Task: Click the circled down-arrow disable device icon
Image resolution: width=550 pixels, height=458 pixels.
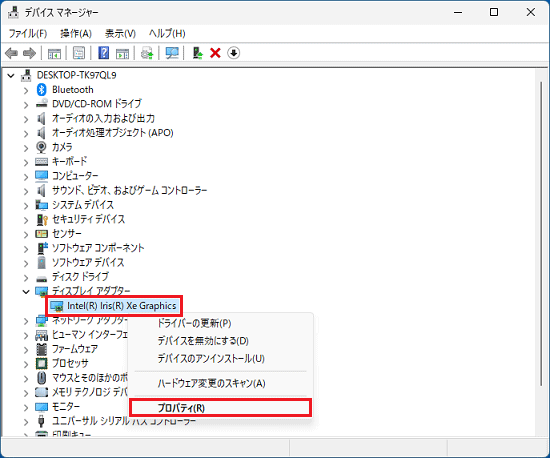Action: (x=234, y=53)
